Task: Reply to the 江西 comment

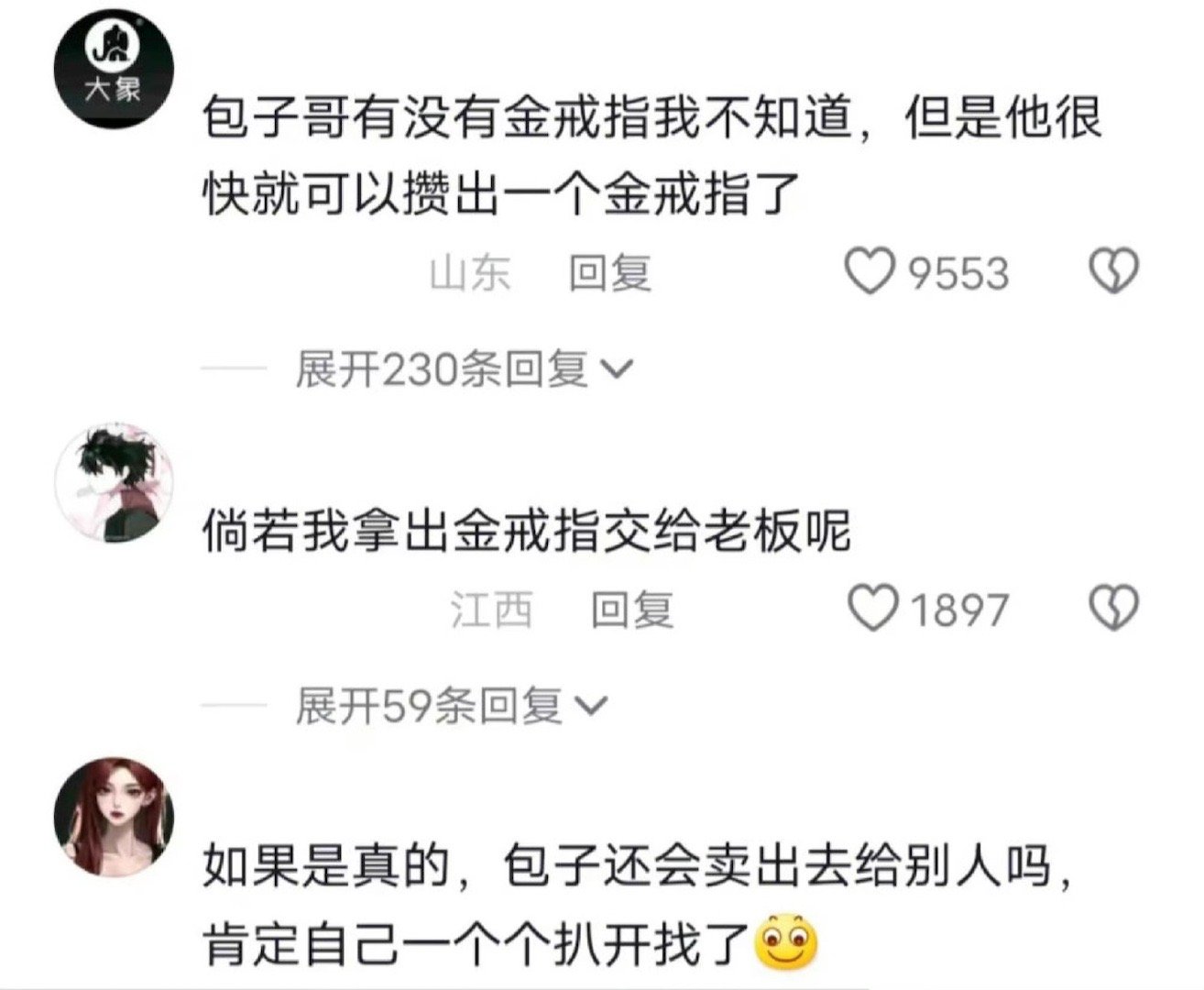Action: 632,610
